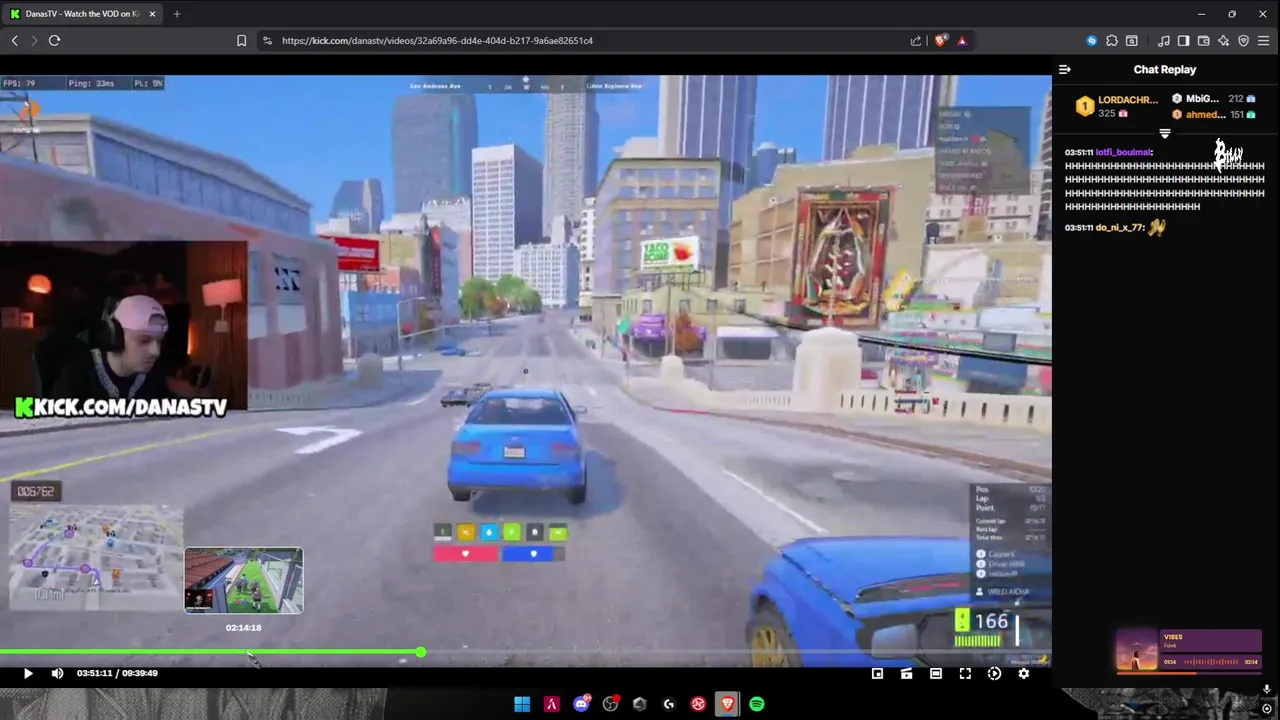Screen dimensions: 1280x720
Task: Click the video progress scrubber handle
Action: click(421, 652)
